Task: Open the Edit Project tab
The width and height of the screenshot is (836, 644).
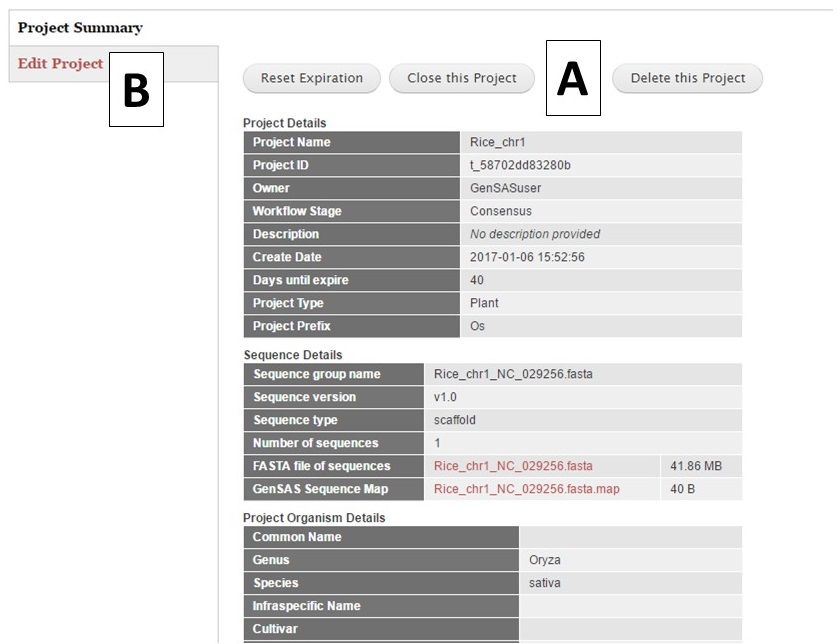Action: click(60, 63)
